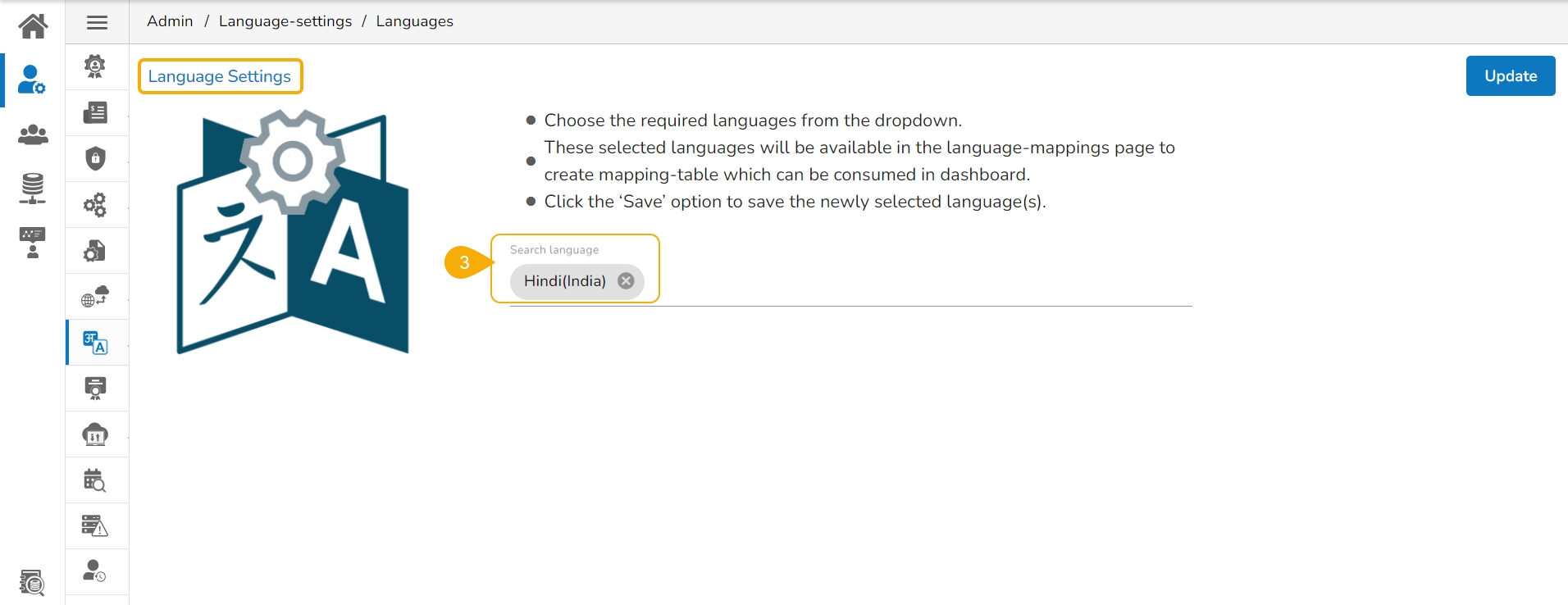The height and width of the screenshot is (605, 1568).
Task: Open the server warning alert icon
Action: point(96,525)
